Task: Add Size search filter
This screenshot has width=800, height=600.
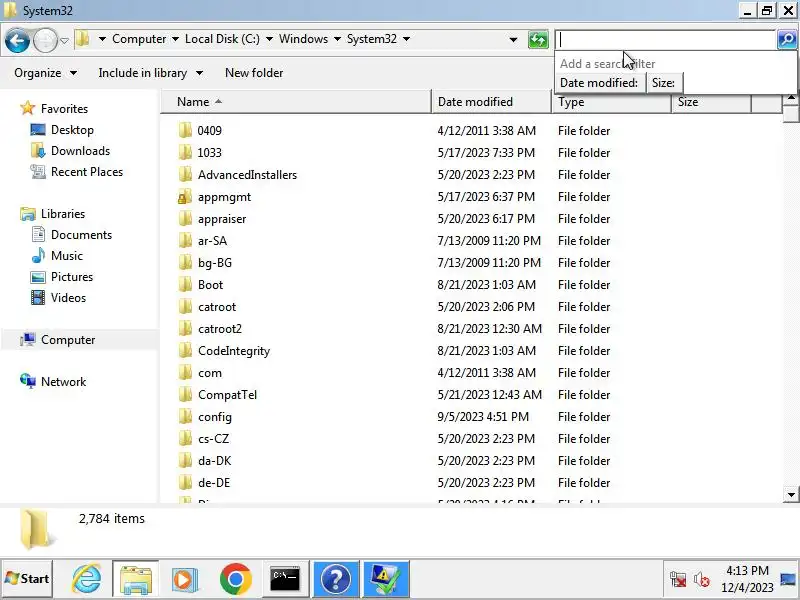Action: [x=663, y=83]
